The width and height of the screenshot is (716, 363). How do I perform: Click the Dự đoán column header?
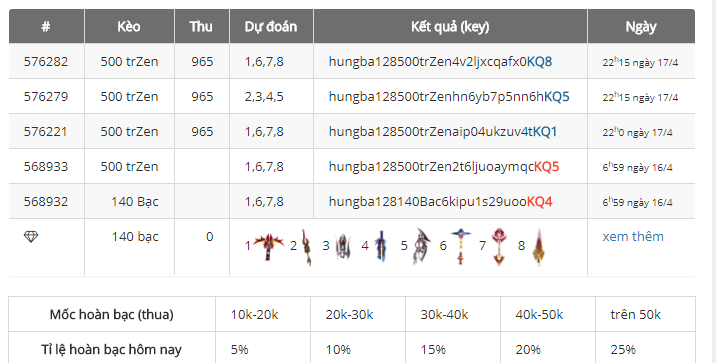(x=271, y=26)
